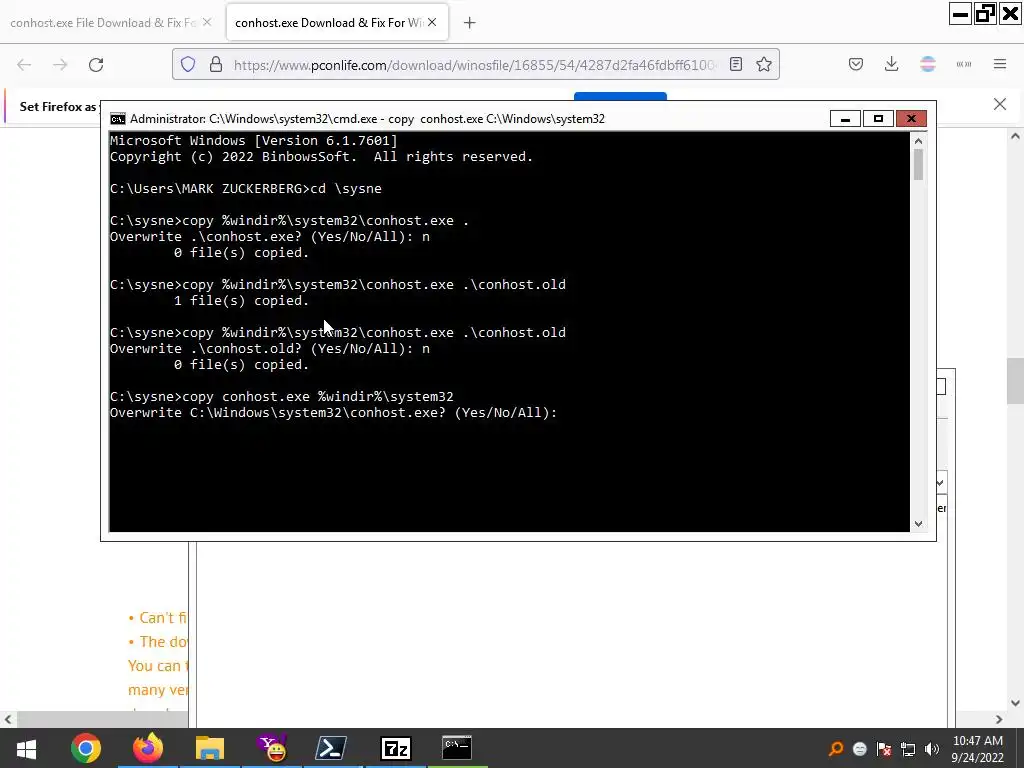
Task: Open PowerShell from taskbar
Action: pyautogui.click(x=331, y=748)
